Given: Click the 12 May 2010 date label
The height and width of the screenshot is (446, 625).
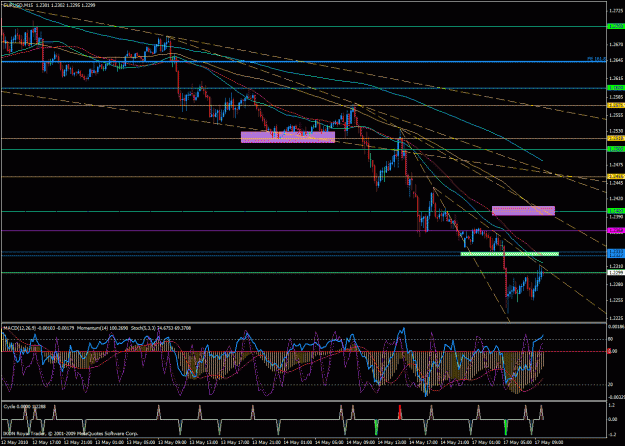Looking at the screenshot, I should 14,442.
